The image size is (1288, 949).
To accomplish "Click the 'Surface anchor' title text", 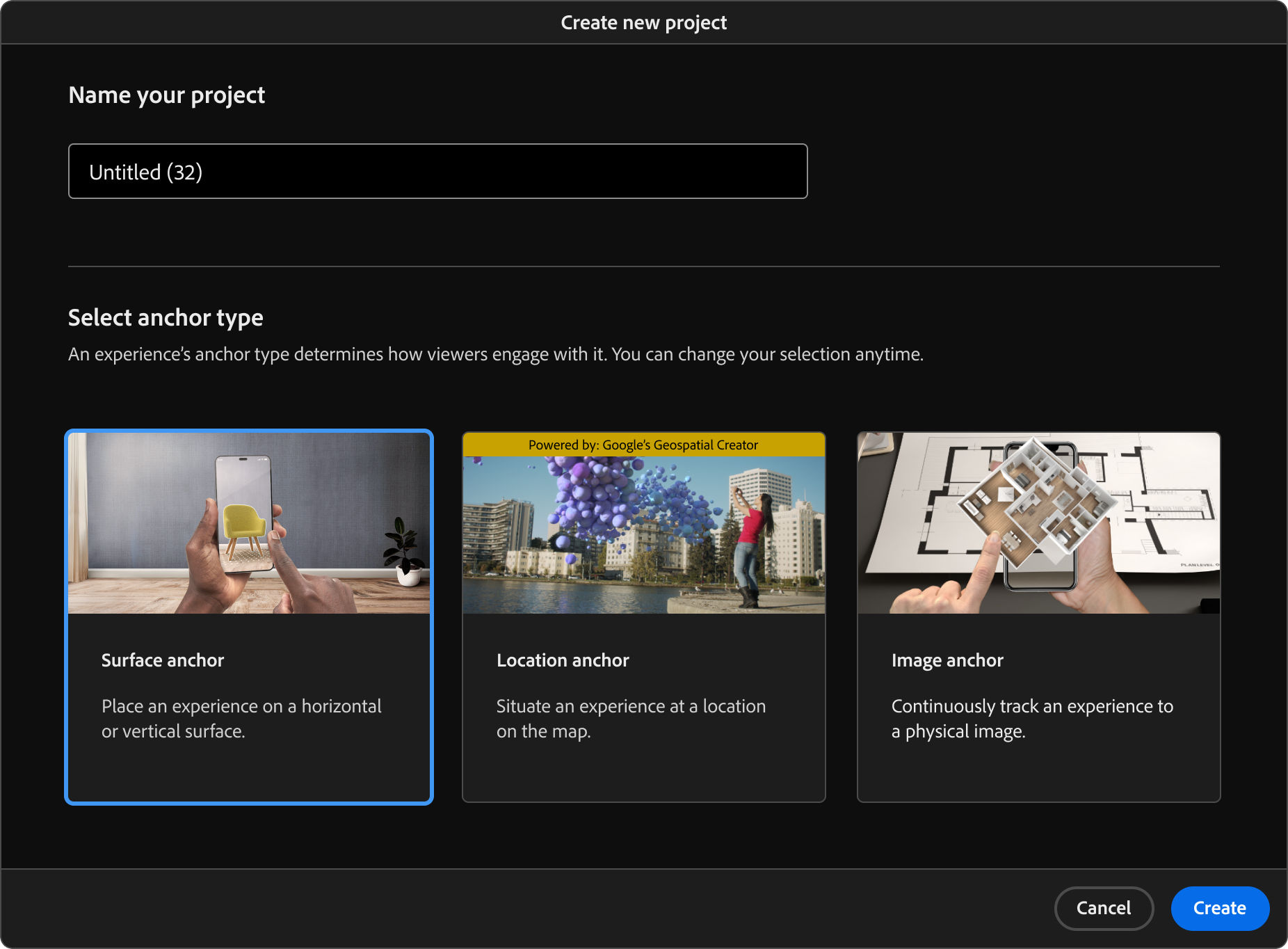I will pos(163,660).
